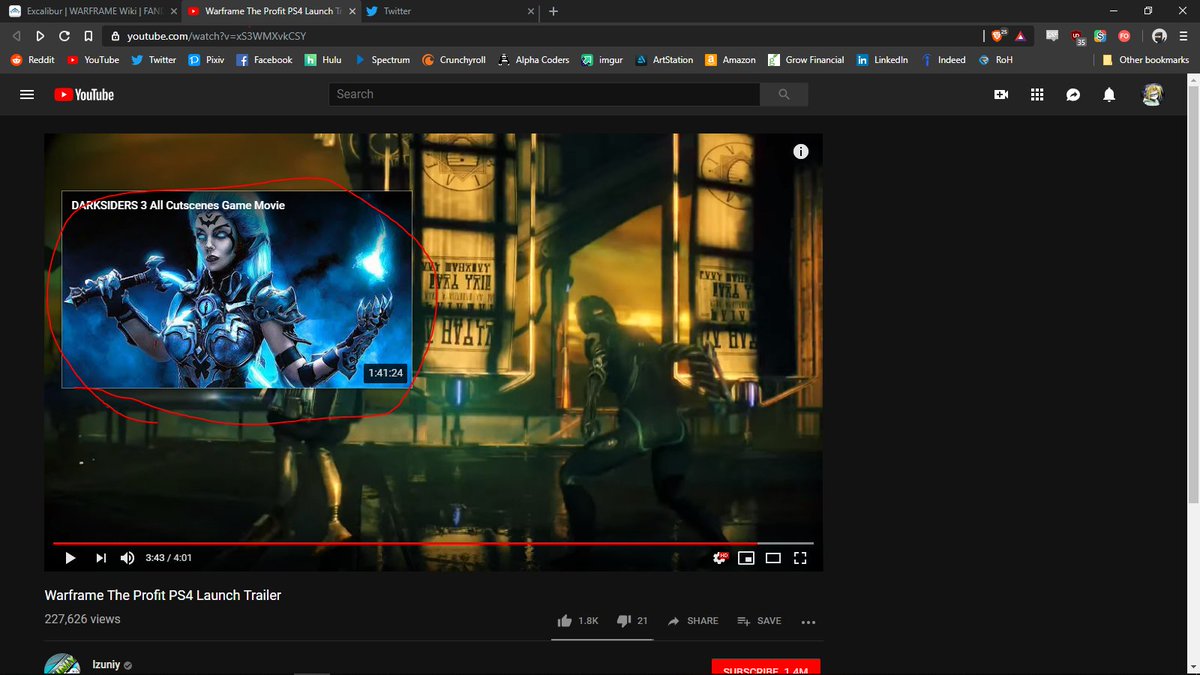1200x675 pixels.
Task: Open YouTube bookmark in bookmarks bar
Action: [x=93, y=60]
